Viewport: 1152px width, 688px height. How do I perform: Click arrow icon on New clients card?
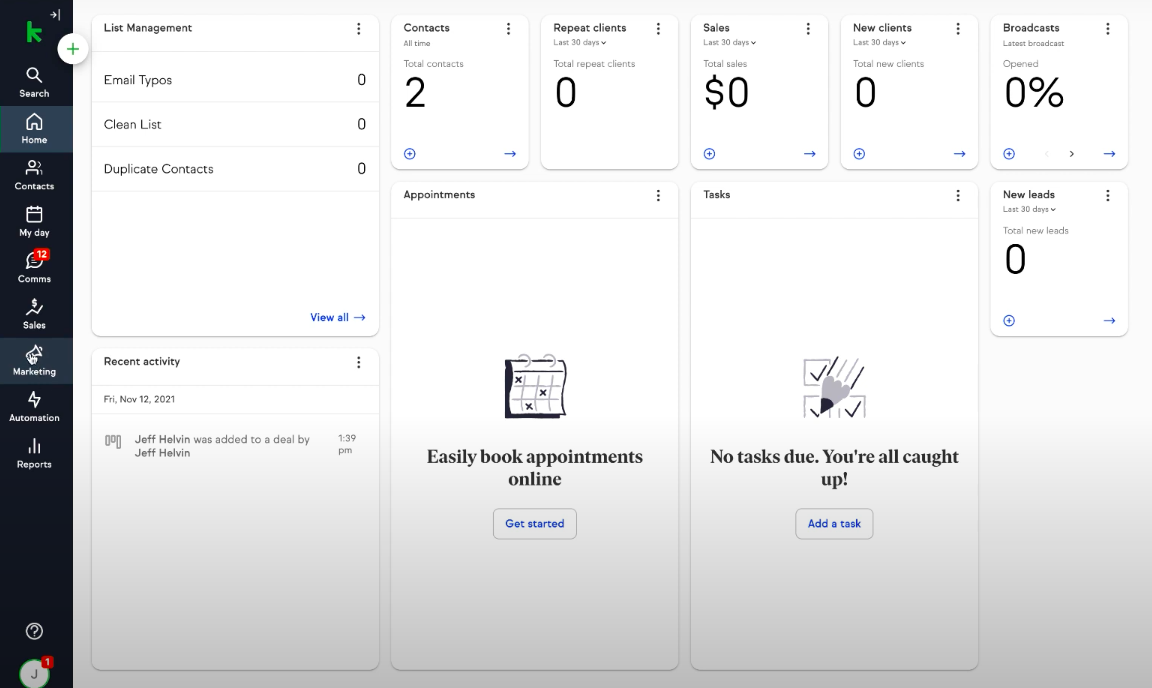(x=960, y=154)
